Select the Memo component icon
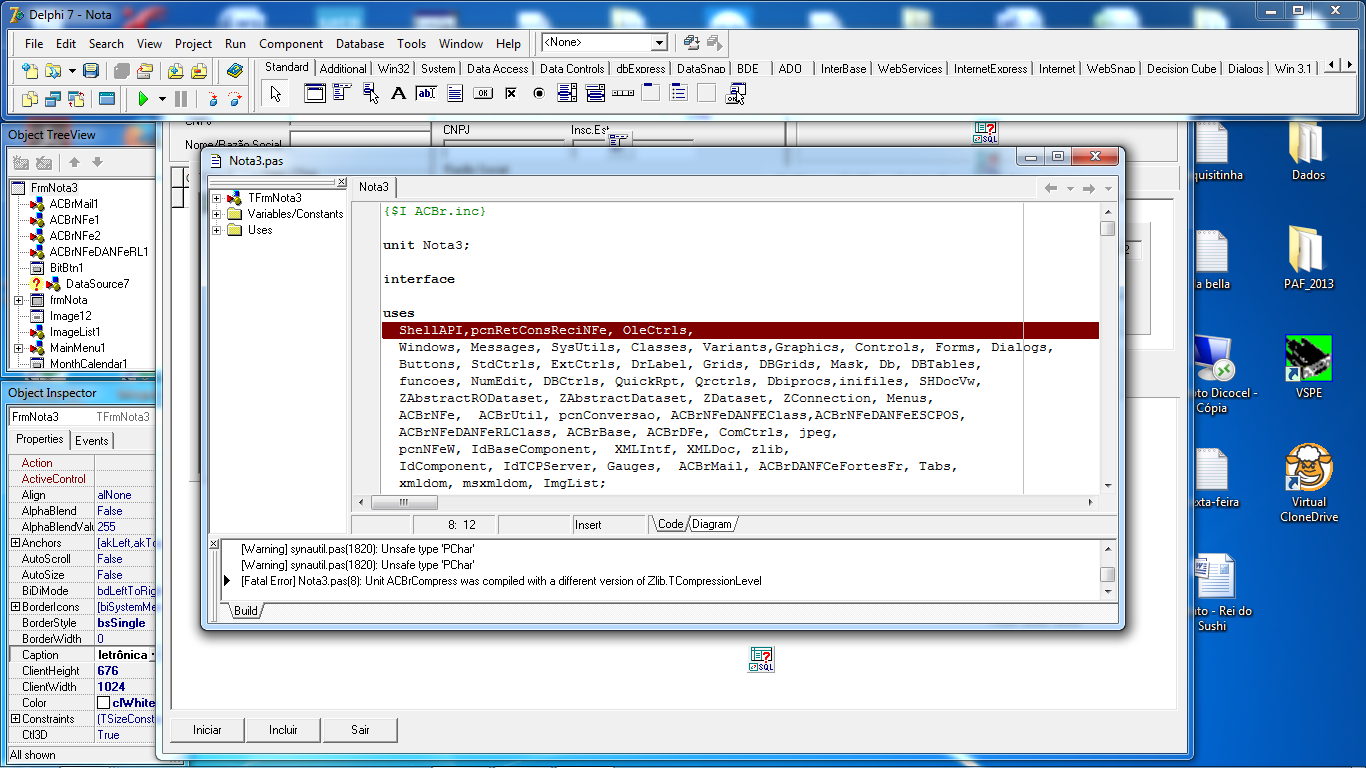Screen dimensions: 1366x768 455,93
